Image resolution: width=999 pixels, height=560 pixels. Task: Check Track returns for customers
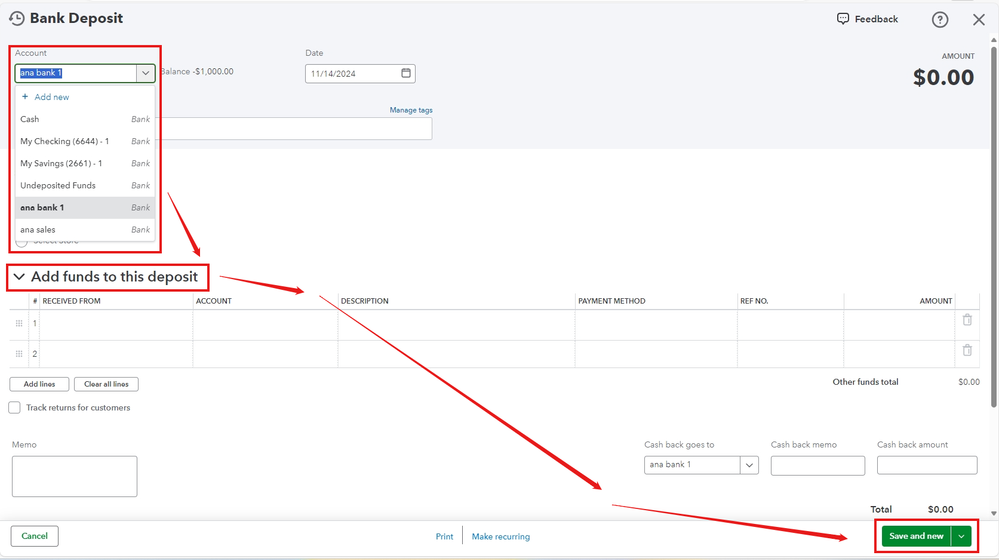15,407
